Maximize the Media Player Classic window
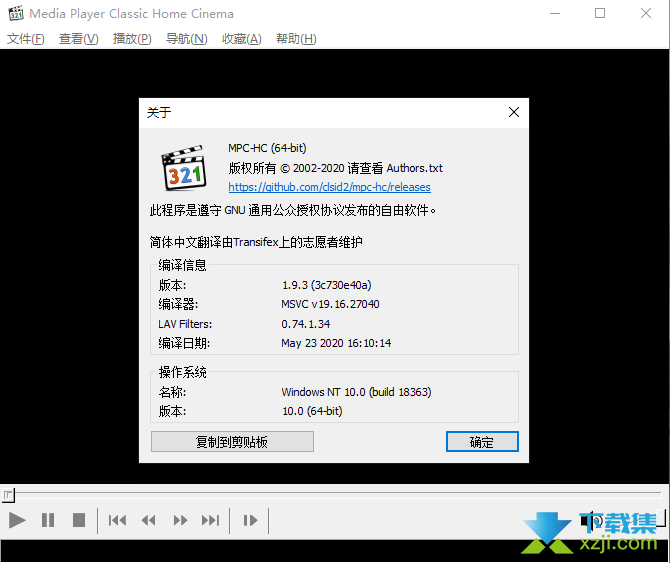 point(600,13)
